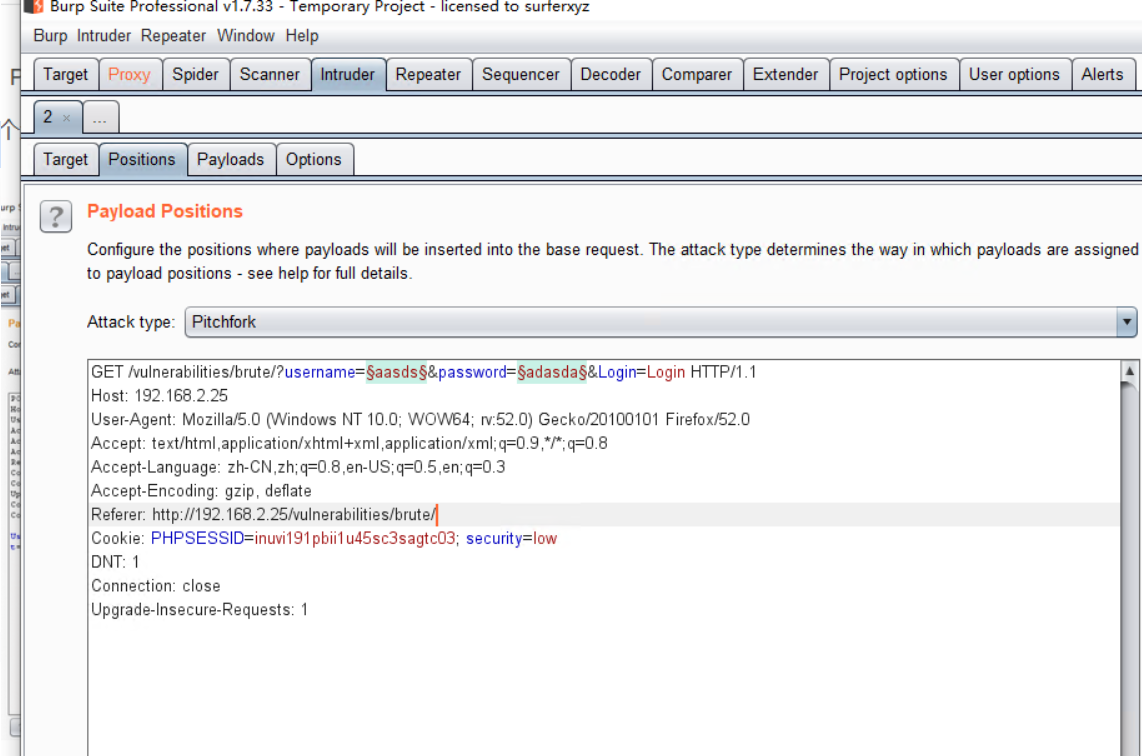Open the Help menu
The image size is (1142, 756).
pos(301,36)
